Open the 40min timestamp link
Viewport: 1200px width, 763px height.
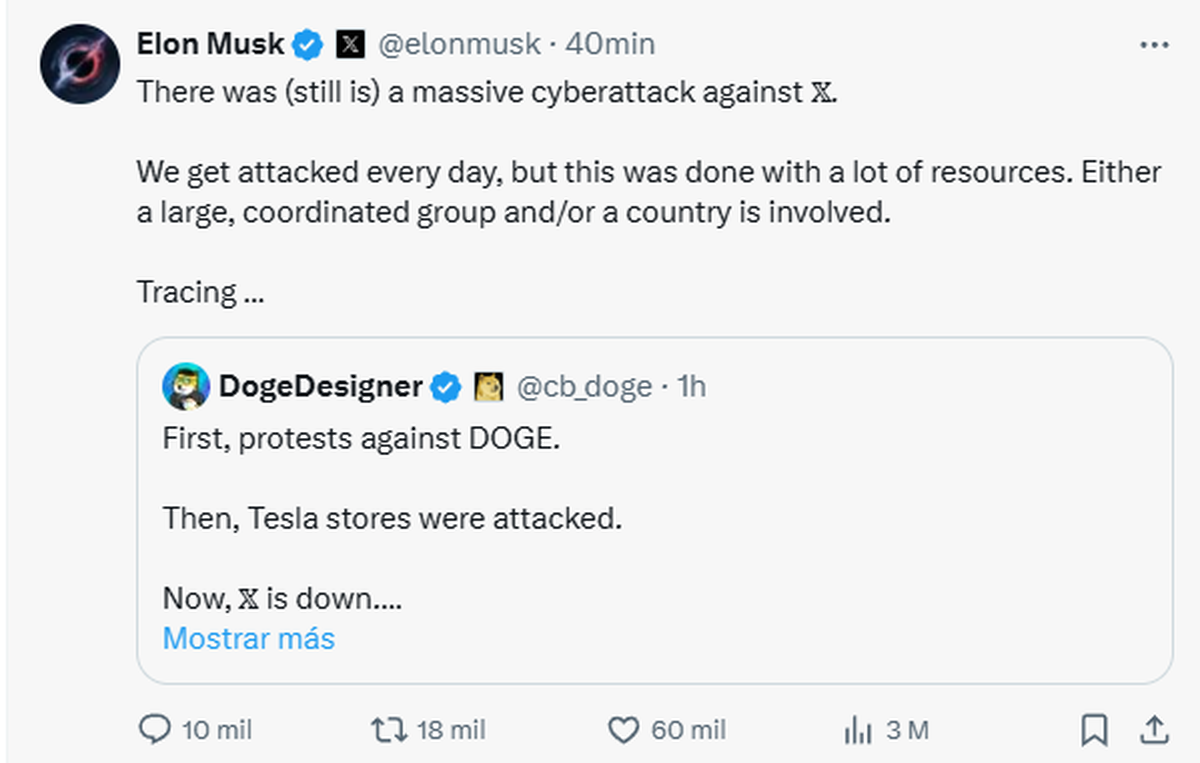(x=610, y=44)
